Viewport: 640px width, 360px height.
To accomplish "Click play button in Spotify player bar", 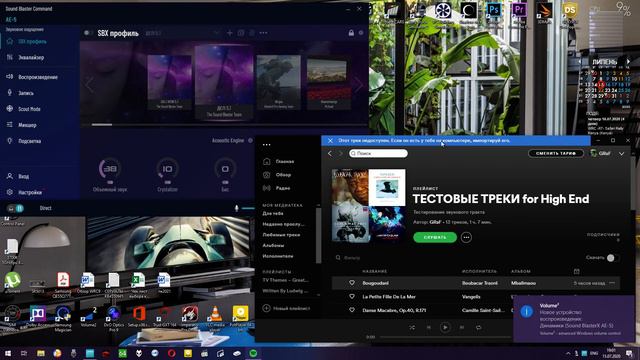I will [445, 327].
